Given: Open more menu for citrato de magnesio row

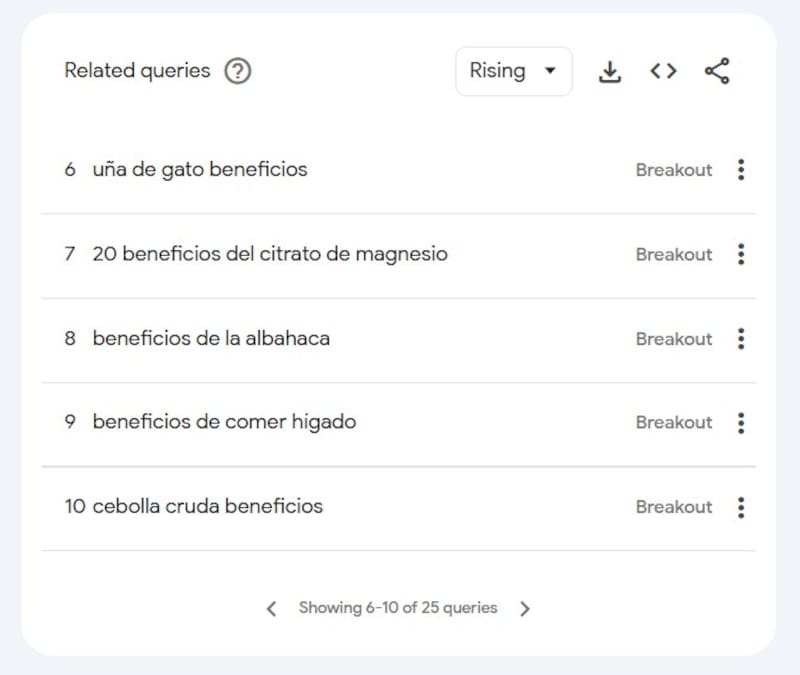Looking at the screenshot, I should pyautogui.click(x=741, y=254).
